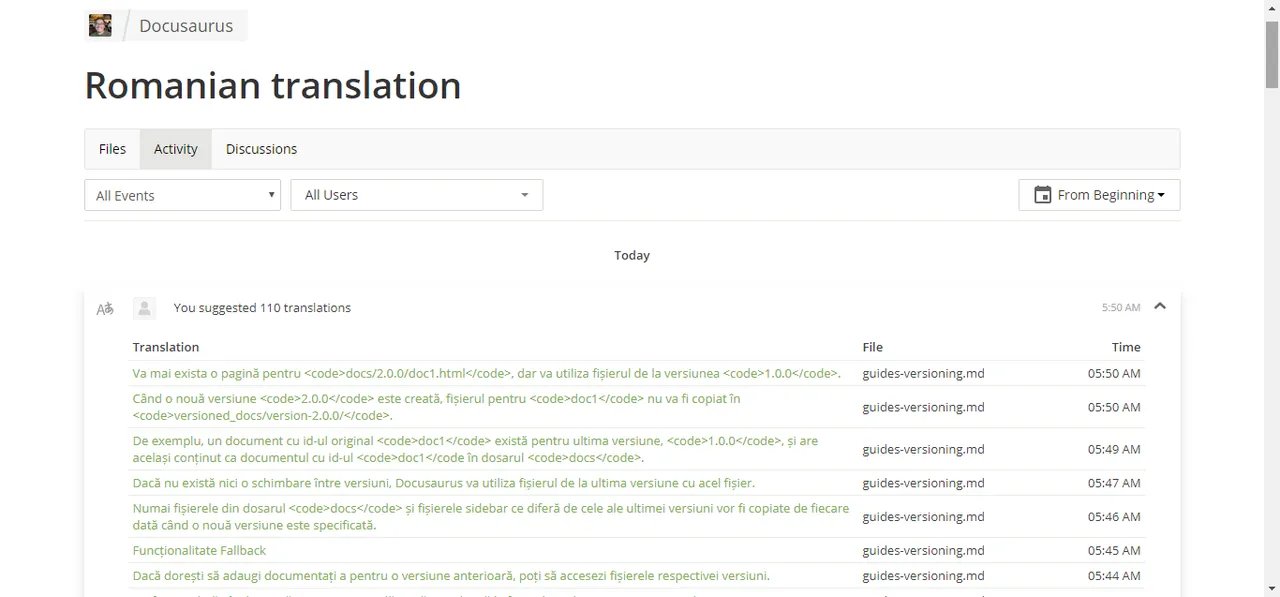Open the All Users filter dropdown

417,195
